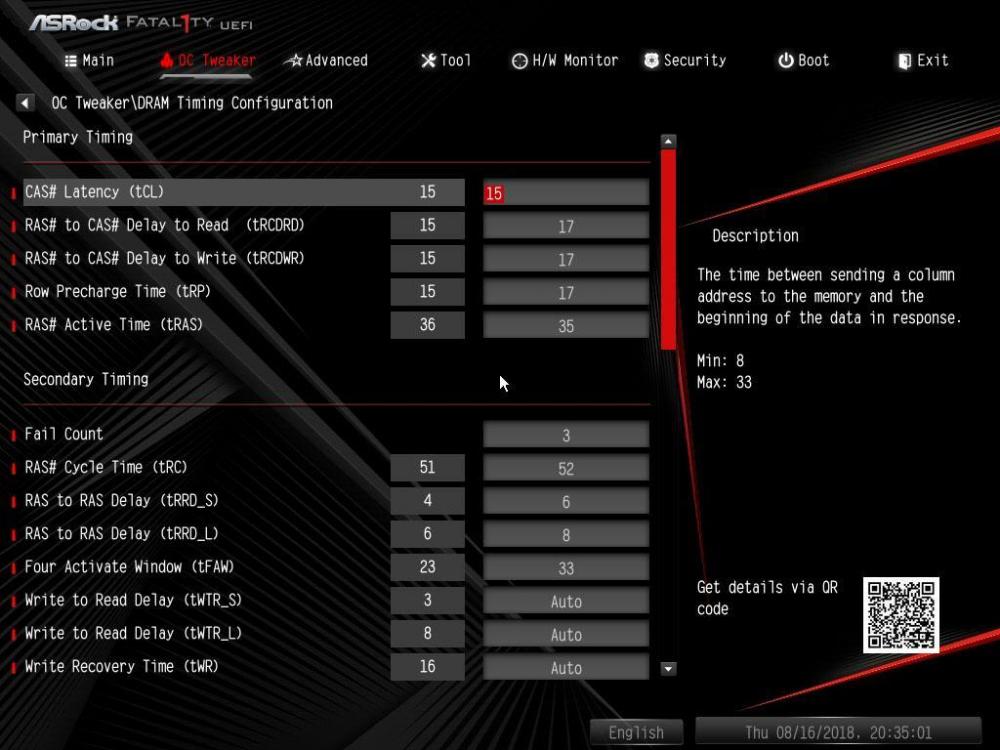Click the English language button

point(637,731)
